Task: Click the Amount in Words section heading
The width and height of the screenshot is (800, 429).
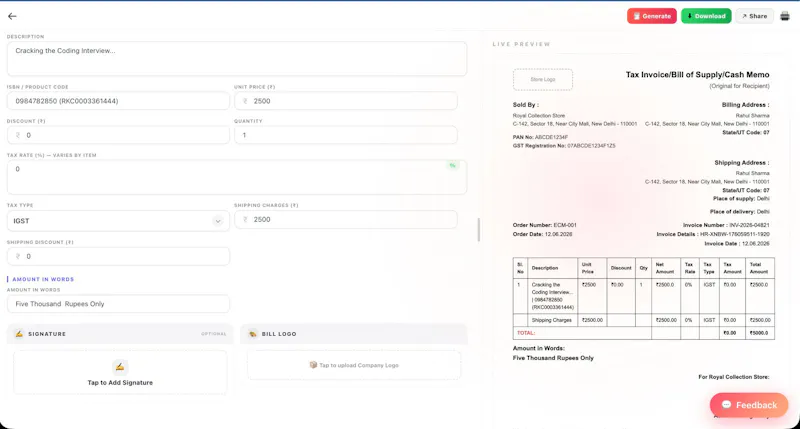Action: click(x=43, y=279)
